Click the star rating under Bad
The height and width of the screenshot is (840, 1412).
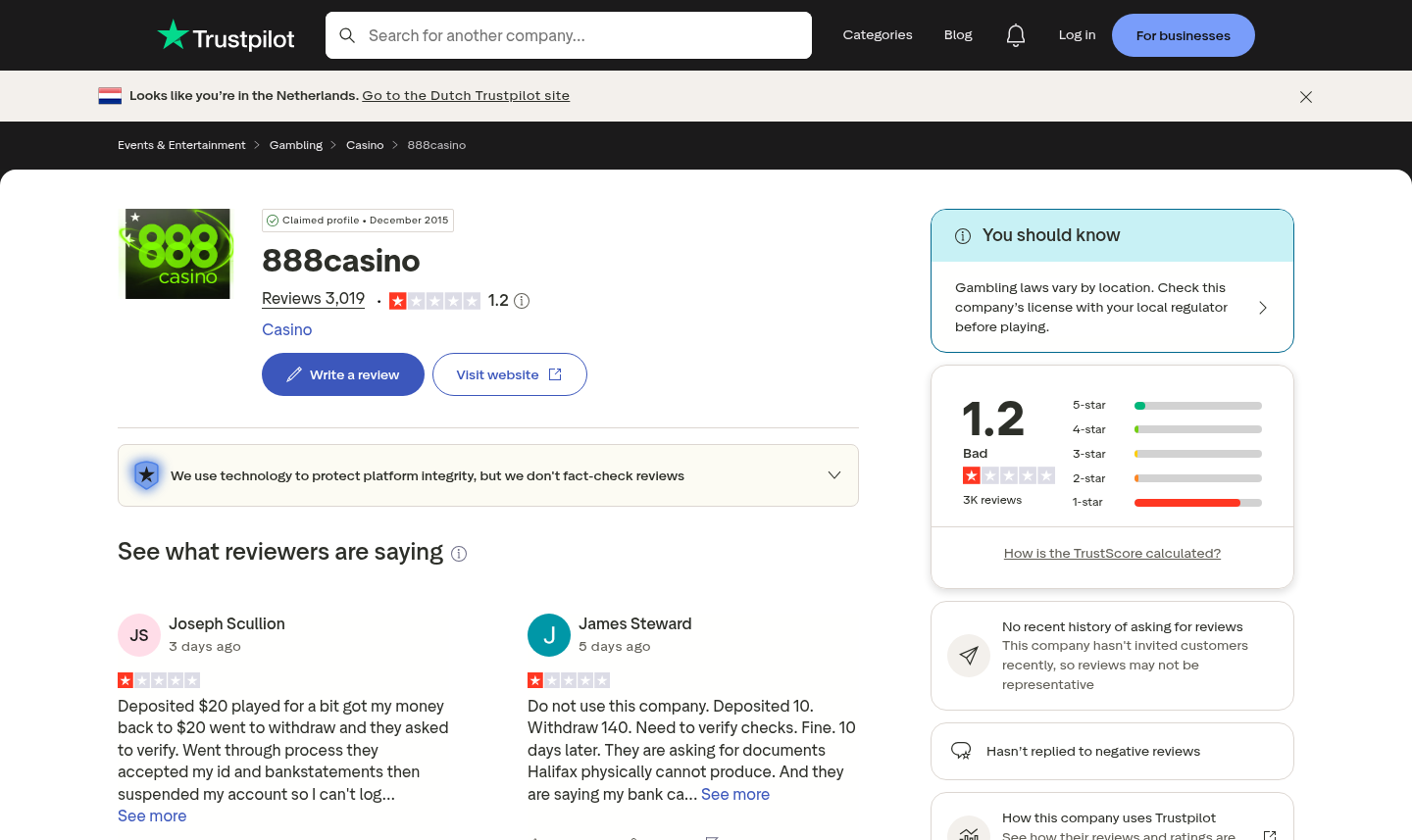[x=1009, y=475]
